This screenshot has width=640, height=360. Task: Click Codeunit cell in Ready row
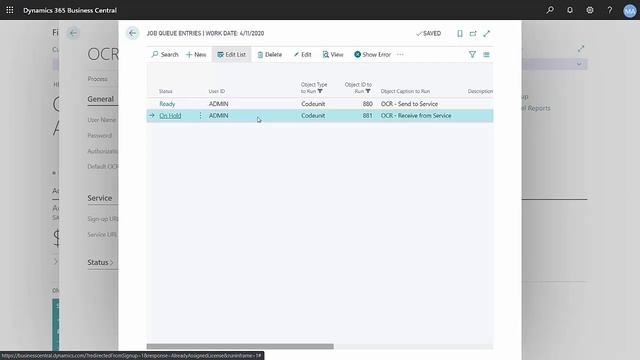[x=313, y=104]
